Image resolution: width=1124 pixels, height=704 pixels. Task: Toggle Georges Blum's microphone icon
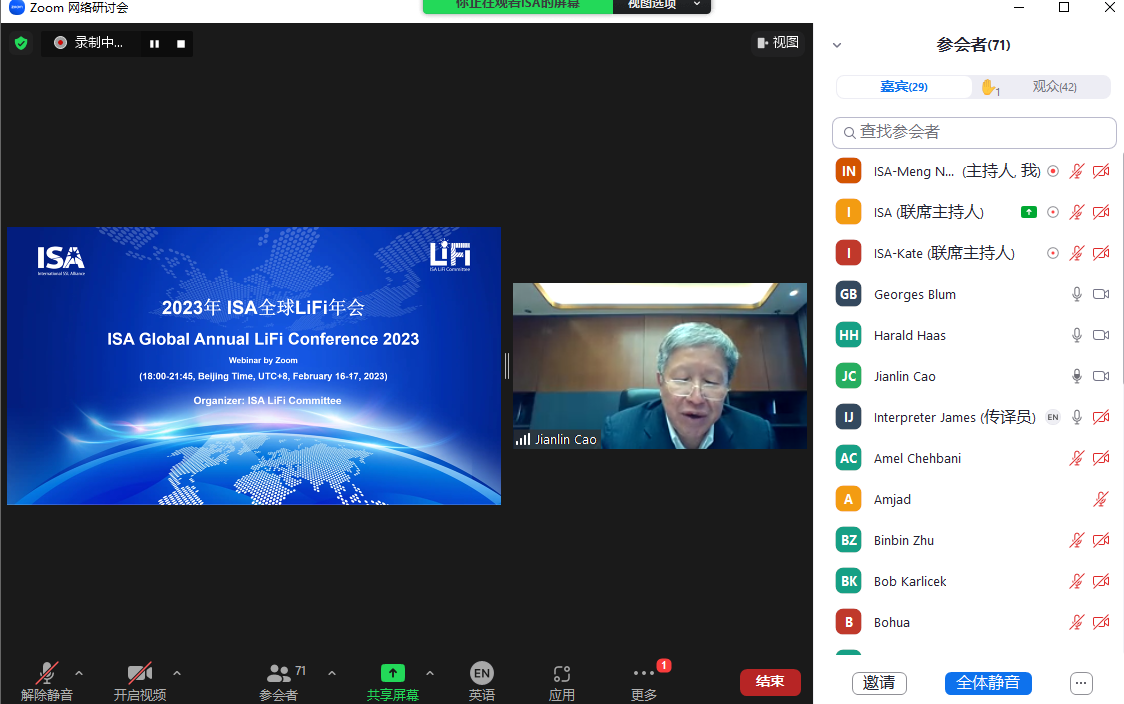point(1077,294)
